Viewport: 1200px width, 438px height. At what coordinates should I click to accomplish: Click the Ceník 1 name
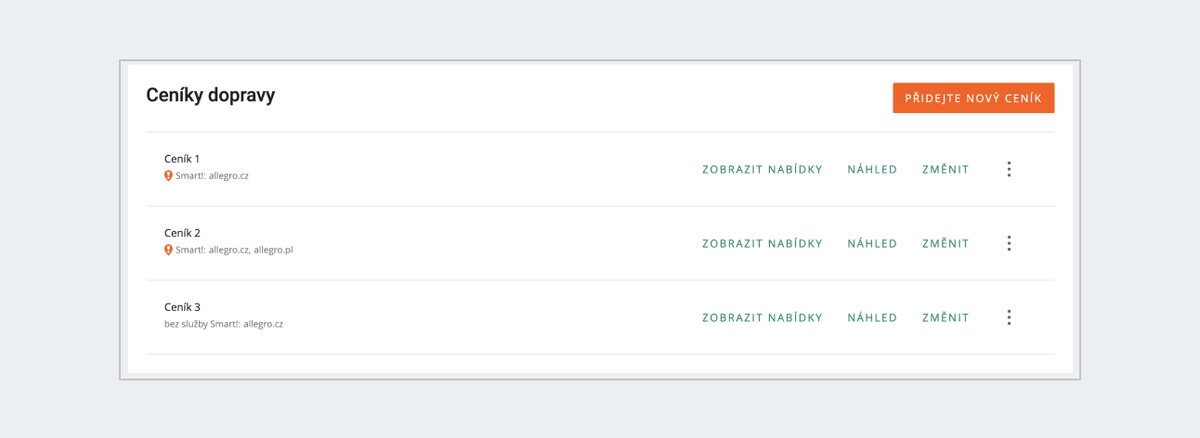[x=182, y=159]
